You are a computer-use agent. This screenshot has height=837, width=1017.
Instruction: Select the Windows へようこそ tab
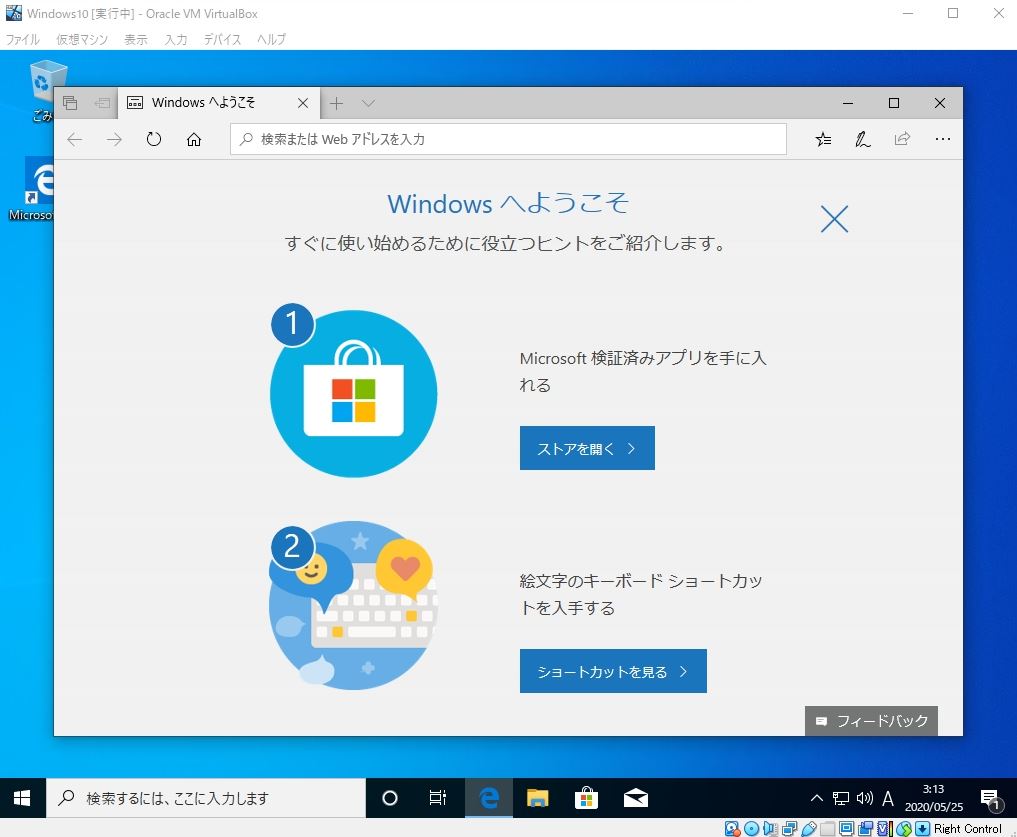click(217, 103)
